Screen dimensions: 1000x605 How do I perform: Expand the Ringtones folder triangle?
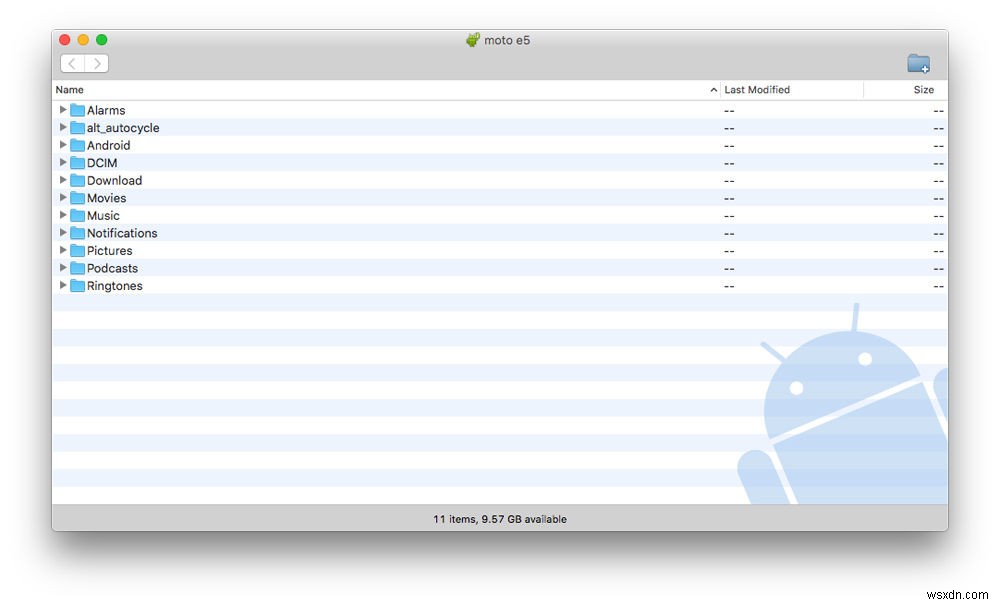pyautogui.click(x=62, y=285)
